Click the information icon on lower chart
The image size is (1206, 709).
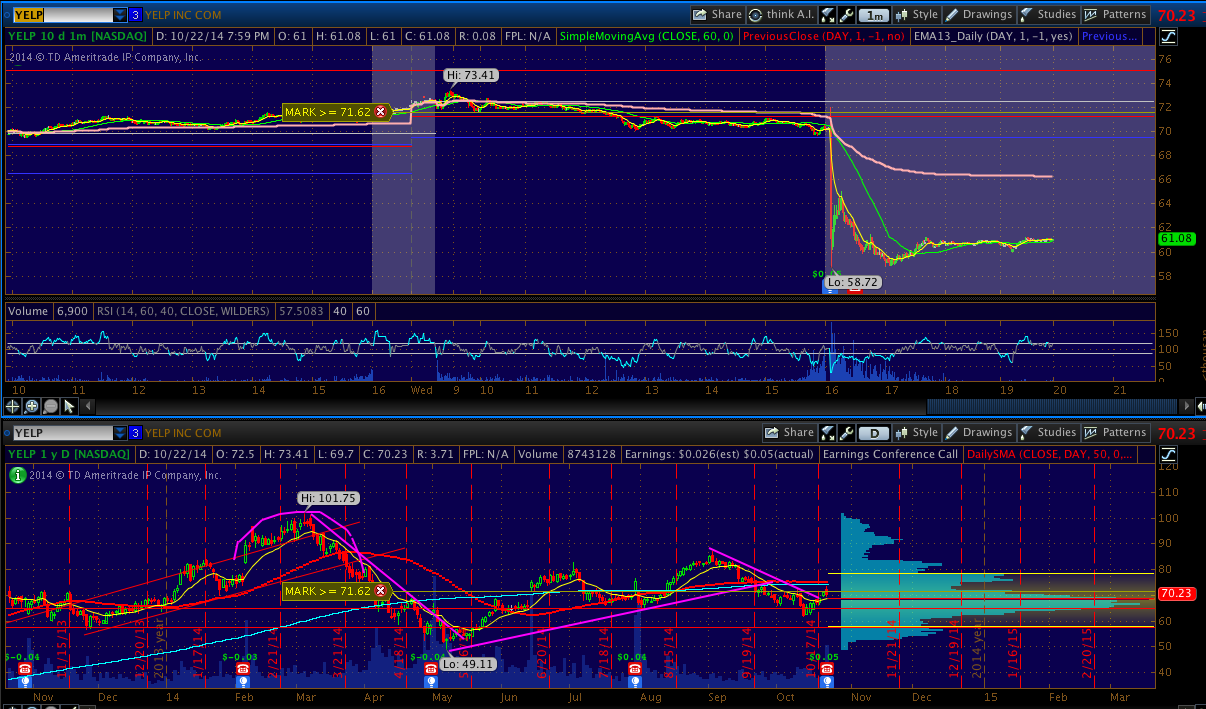(17, 475)
